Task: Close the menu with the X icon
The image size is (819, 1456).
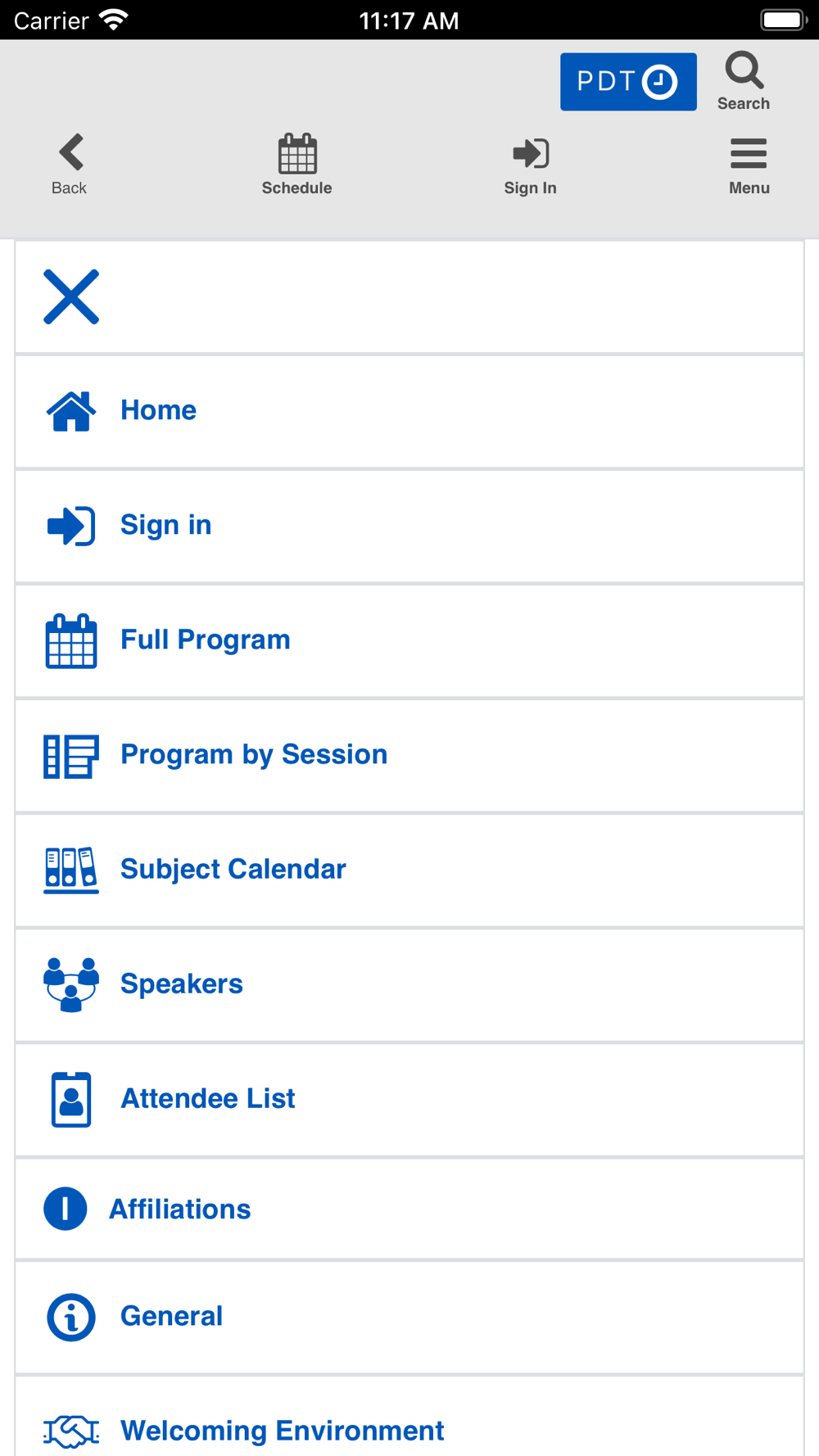Action: (71, 296)
